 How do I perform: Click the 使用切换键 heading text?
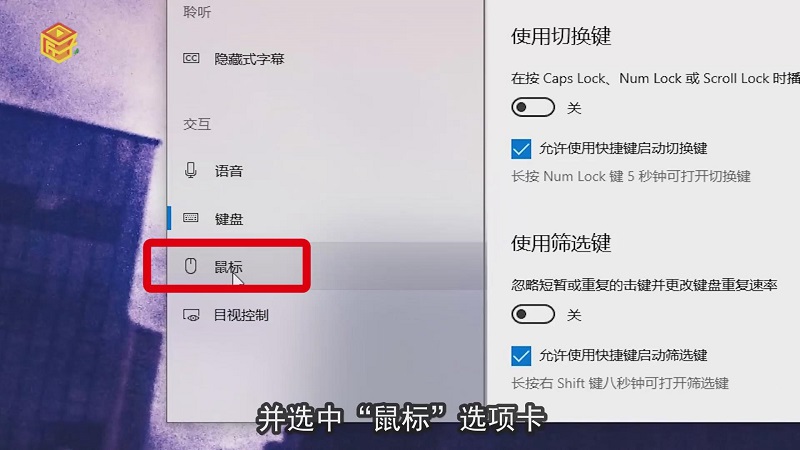click(x=561, y=36)
